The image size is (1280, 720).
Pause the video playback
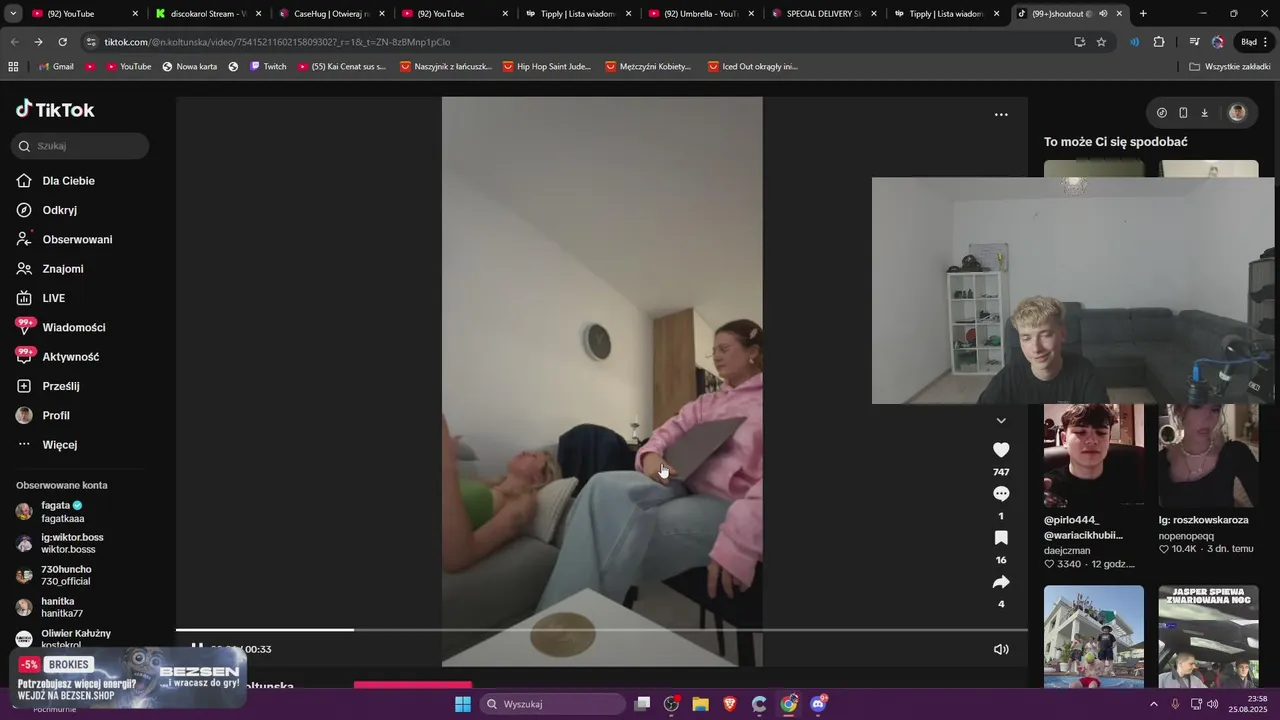(197, 649)
